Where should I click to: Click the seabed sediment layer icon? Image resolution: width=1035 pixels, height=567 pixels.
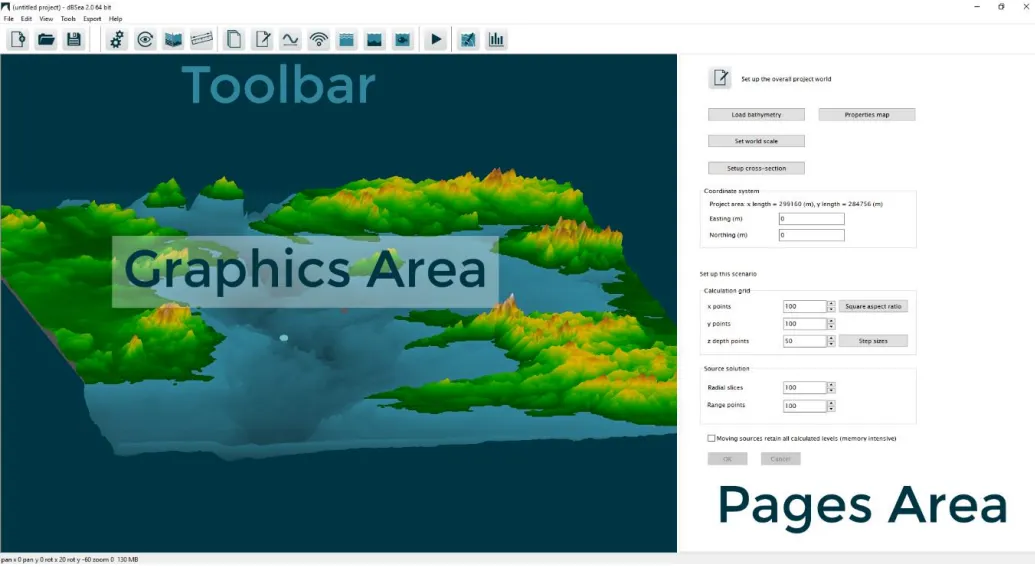click(374, 40)
